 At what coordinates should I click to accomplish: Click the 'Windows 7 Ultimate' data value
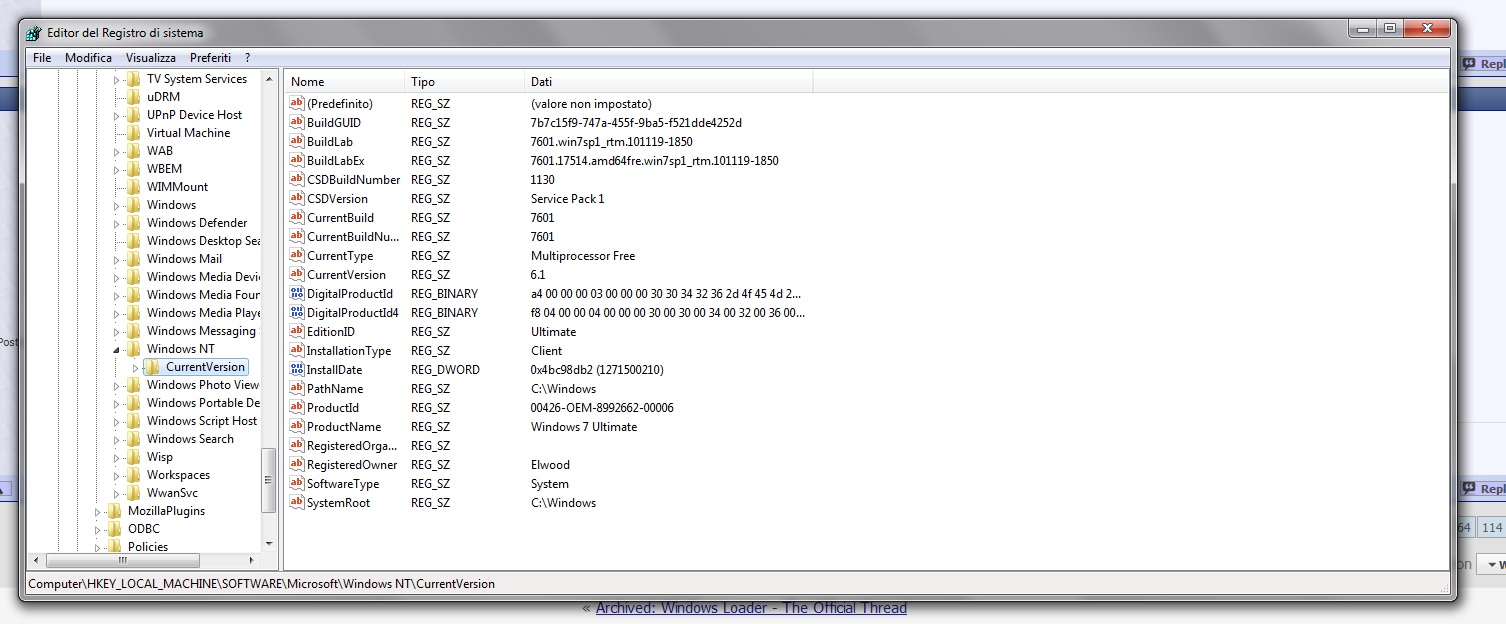(584, 426)
